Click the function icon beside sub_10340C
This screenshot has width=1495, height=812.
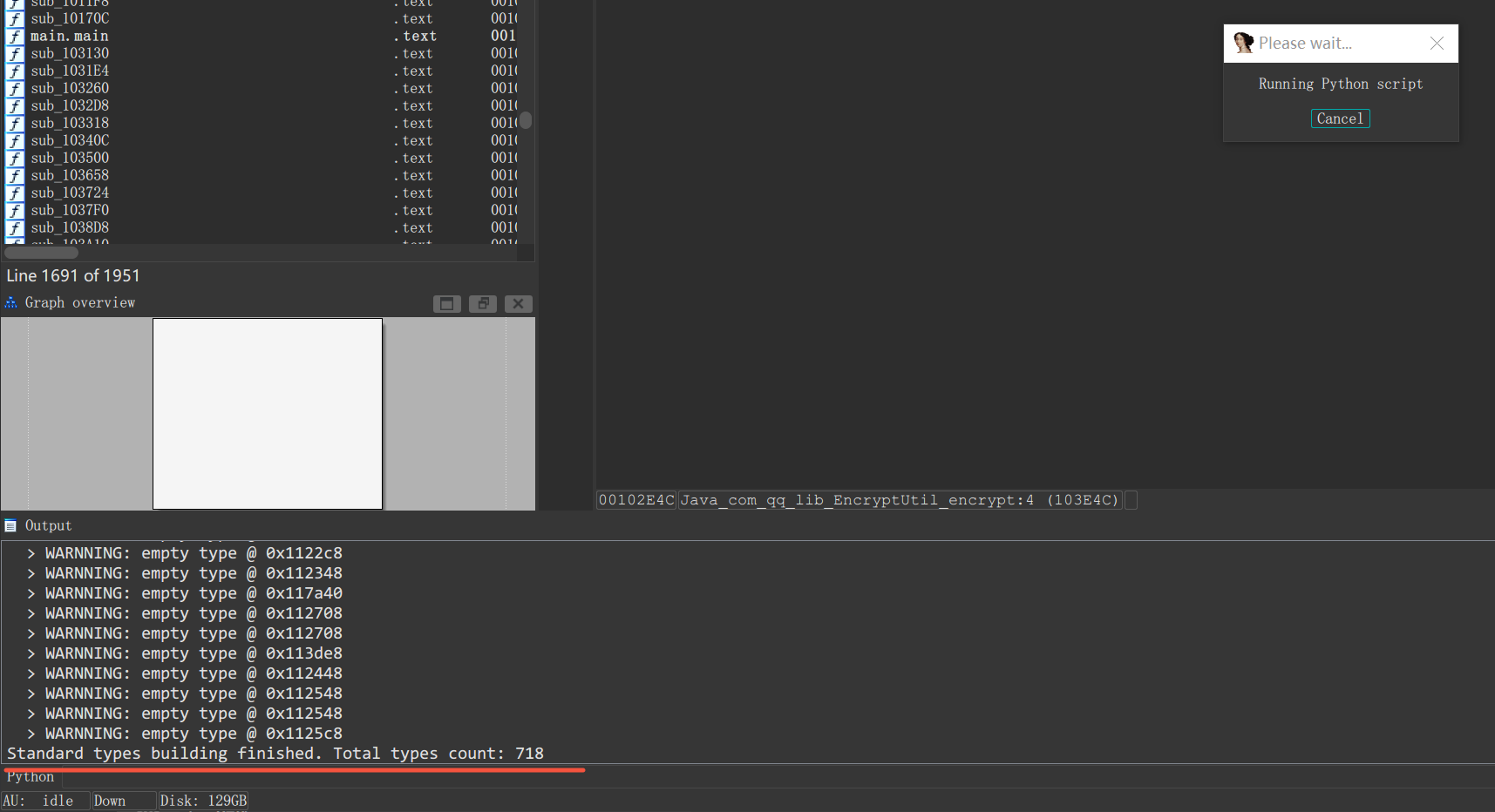click(x=16, y=140)
